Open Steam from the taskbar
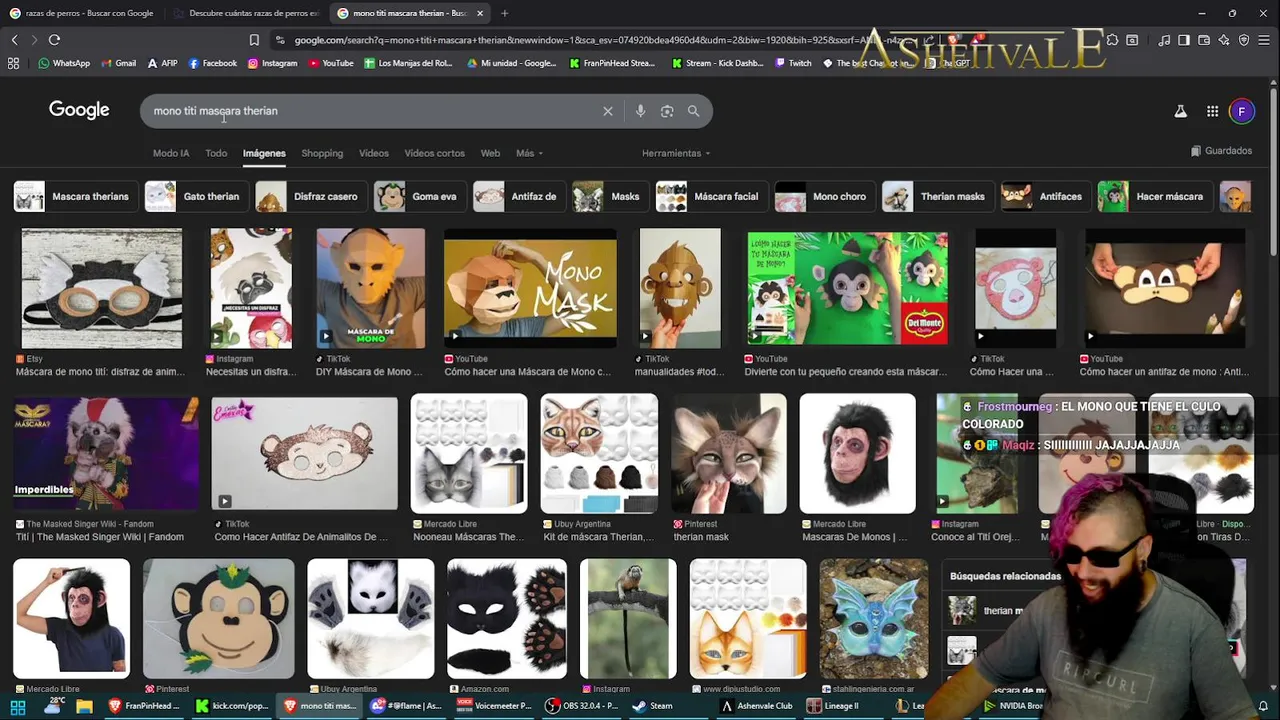This screenshot has height=720, width=1280. pyautogui.click(x=653, y=706)
